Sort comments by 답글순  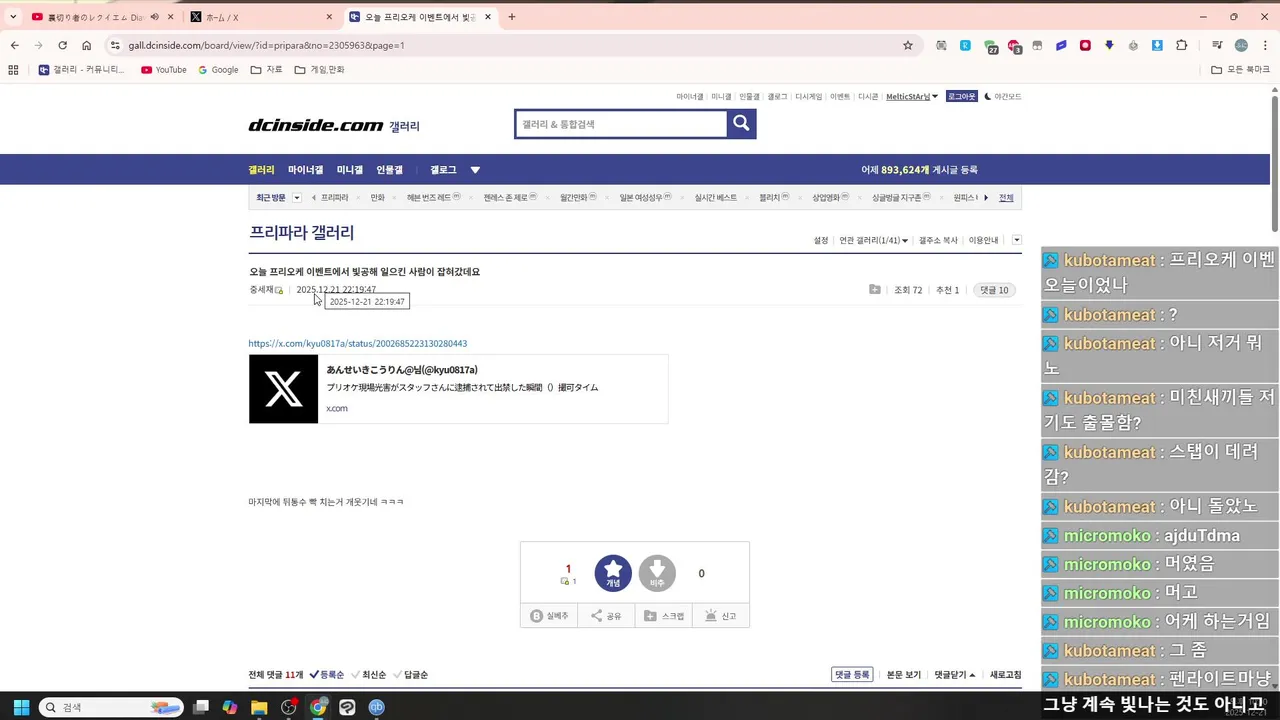pos(411,675)
